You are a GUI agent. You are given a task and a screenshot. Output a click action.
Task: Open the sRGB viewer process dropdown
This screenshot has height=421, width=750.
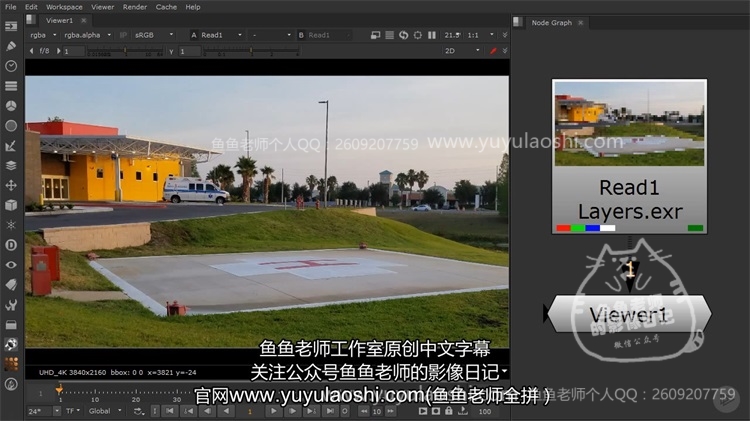154,35
